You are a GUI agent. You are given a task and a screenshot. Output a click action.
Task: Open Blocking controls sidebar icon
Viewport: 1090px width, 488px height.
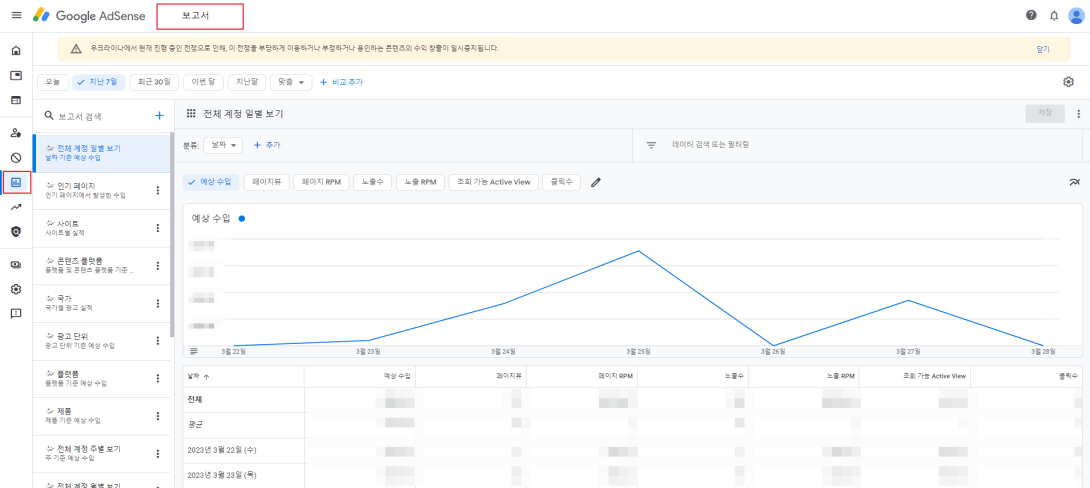[16, 158]
